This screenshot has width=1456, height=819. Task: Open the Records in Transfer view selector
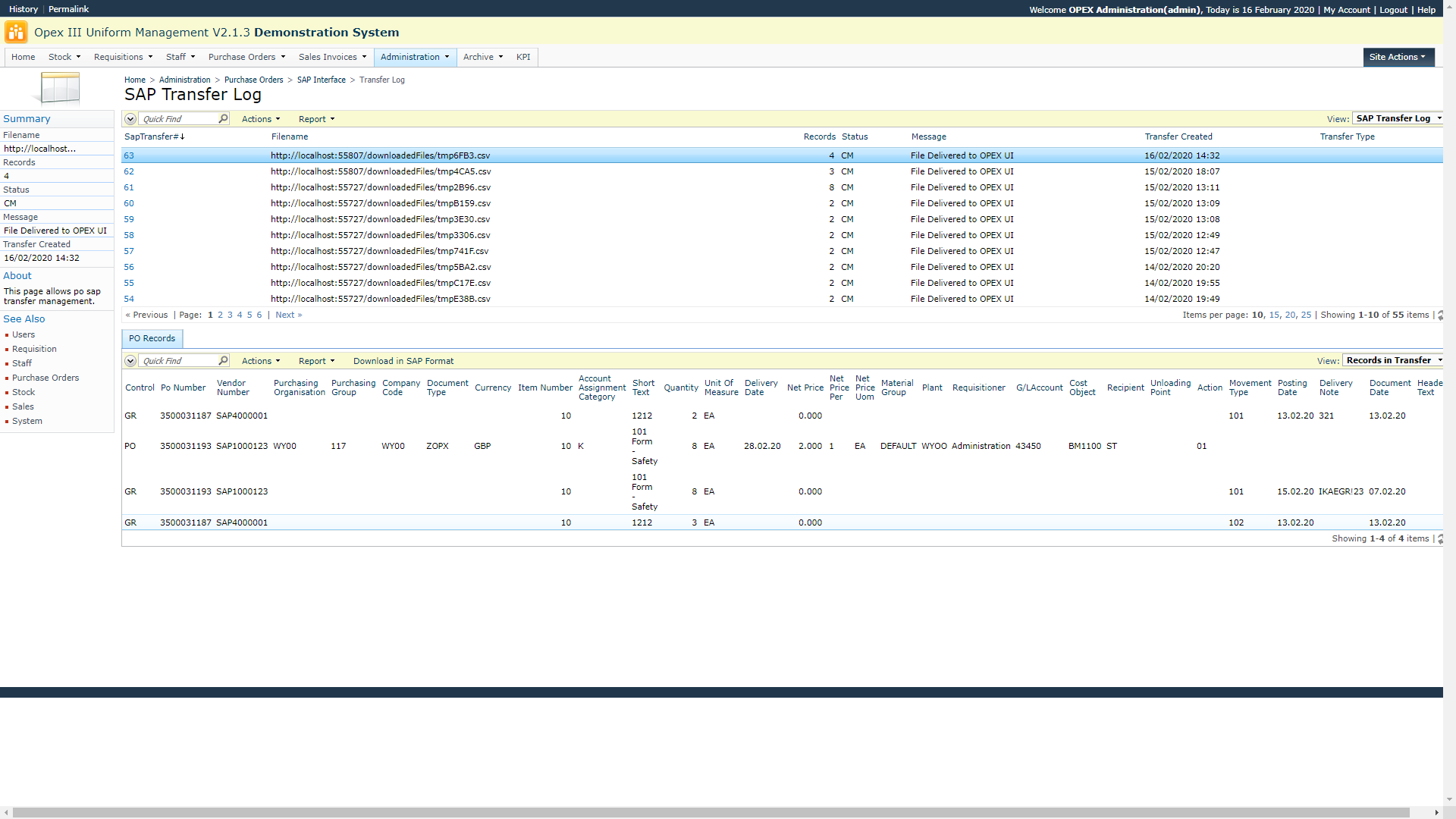pyautogui.click(x=1393, y=361)
